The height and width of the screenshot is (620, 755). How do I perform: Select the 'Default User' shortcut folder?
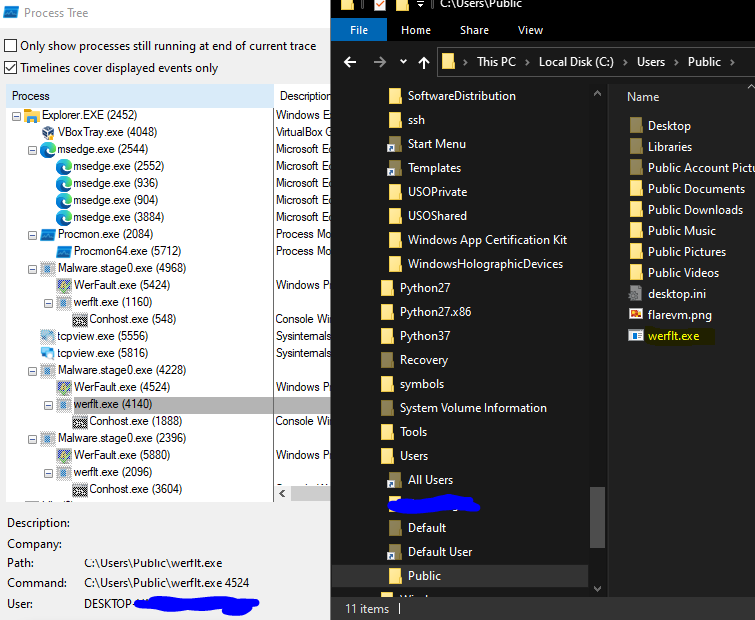click(440, 552)
